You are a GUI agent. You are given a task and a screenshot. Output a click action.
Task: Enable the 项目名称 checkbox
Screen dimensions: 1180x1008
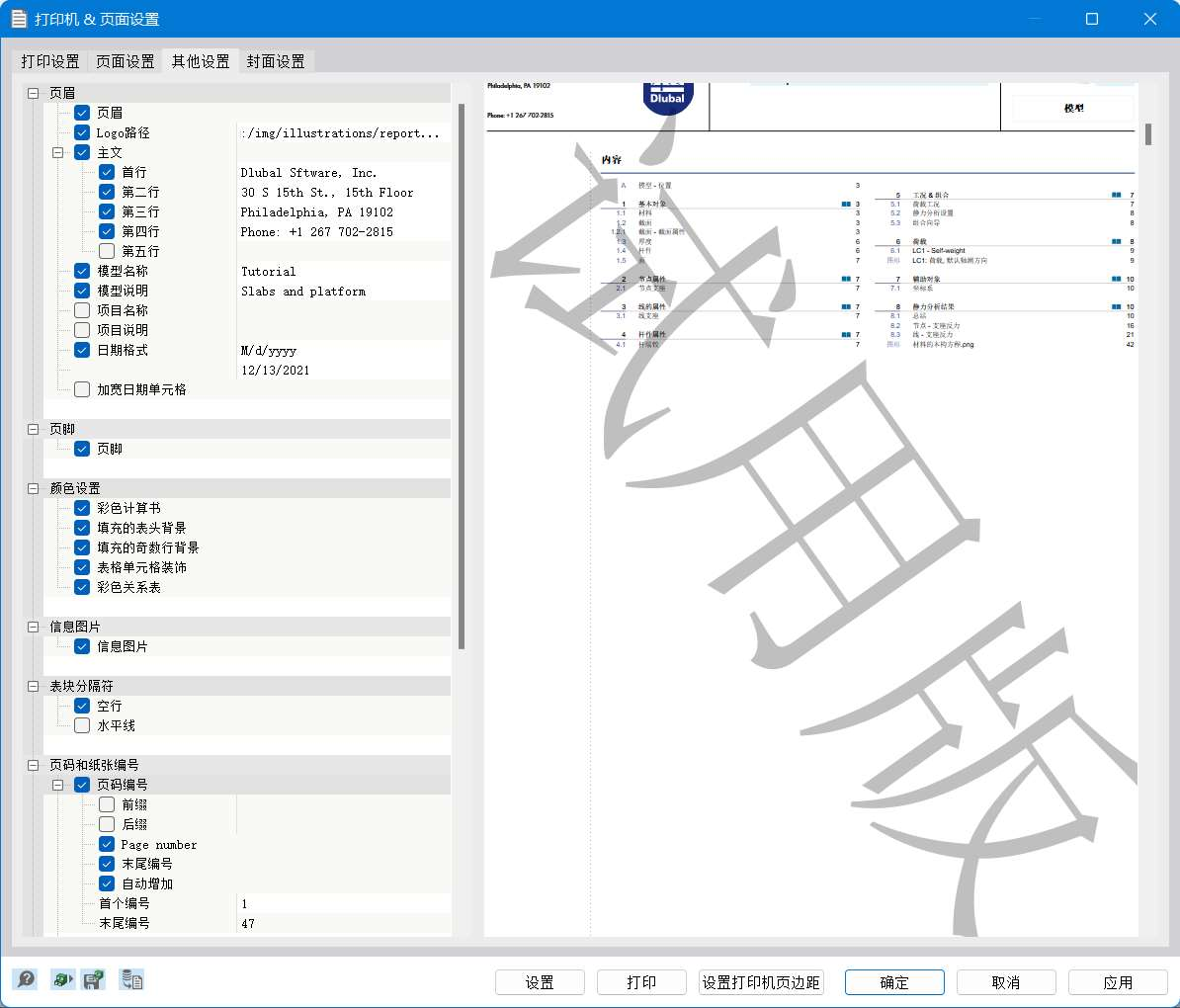[82, 310]
